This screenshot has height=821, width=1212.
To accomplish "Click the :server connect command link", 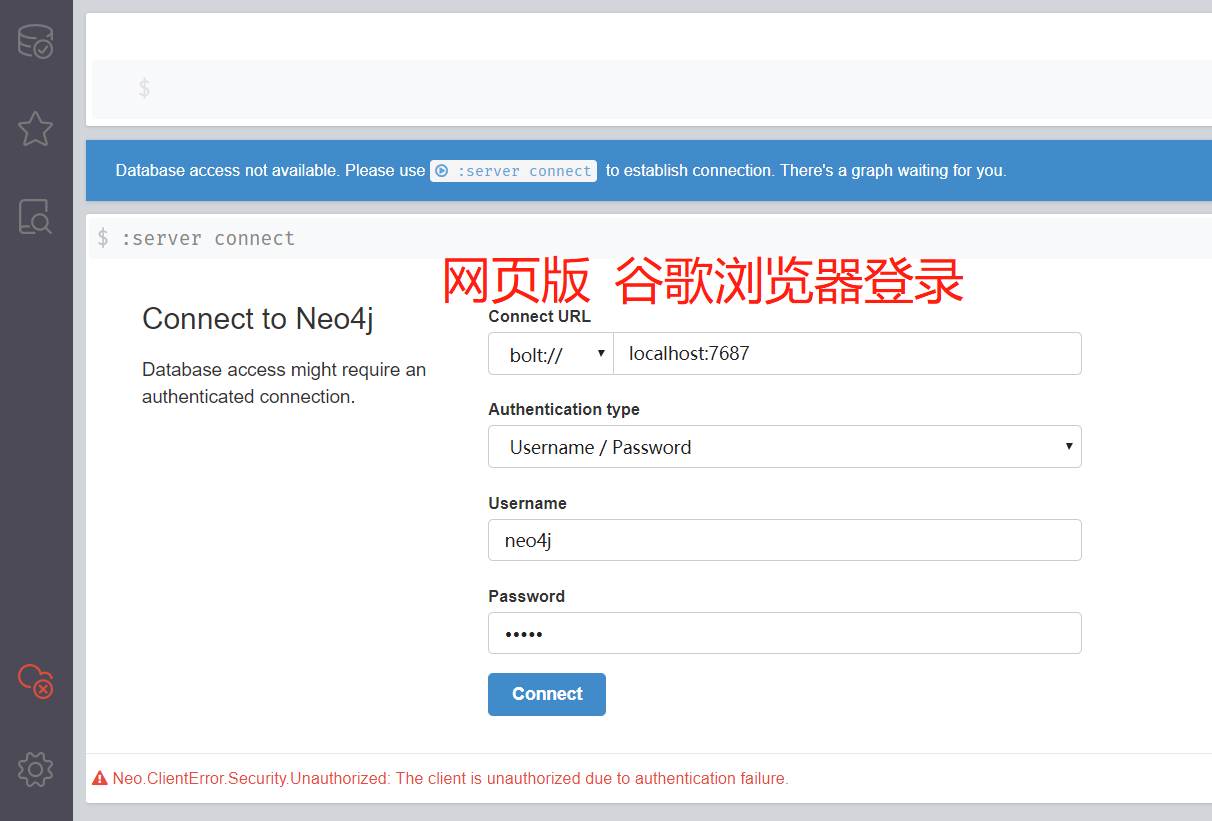I will (514, 171).
